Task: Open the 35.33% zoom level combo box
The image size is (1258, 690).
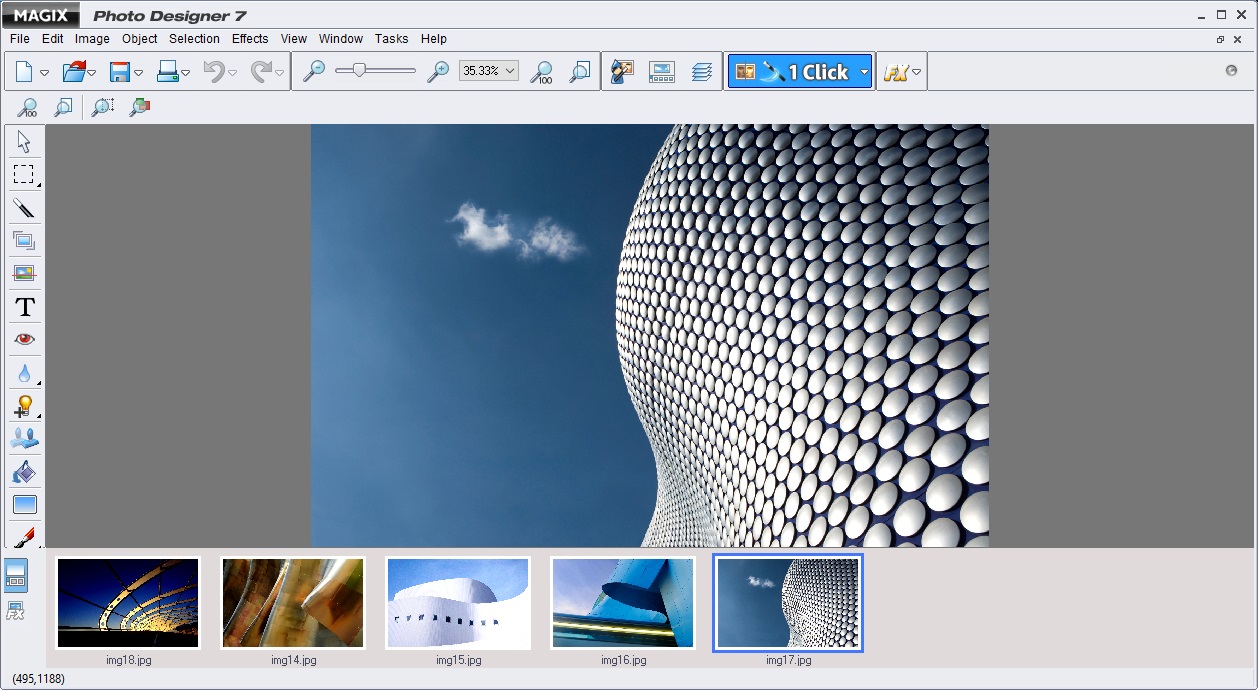Action: [488, 71]
